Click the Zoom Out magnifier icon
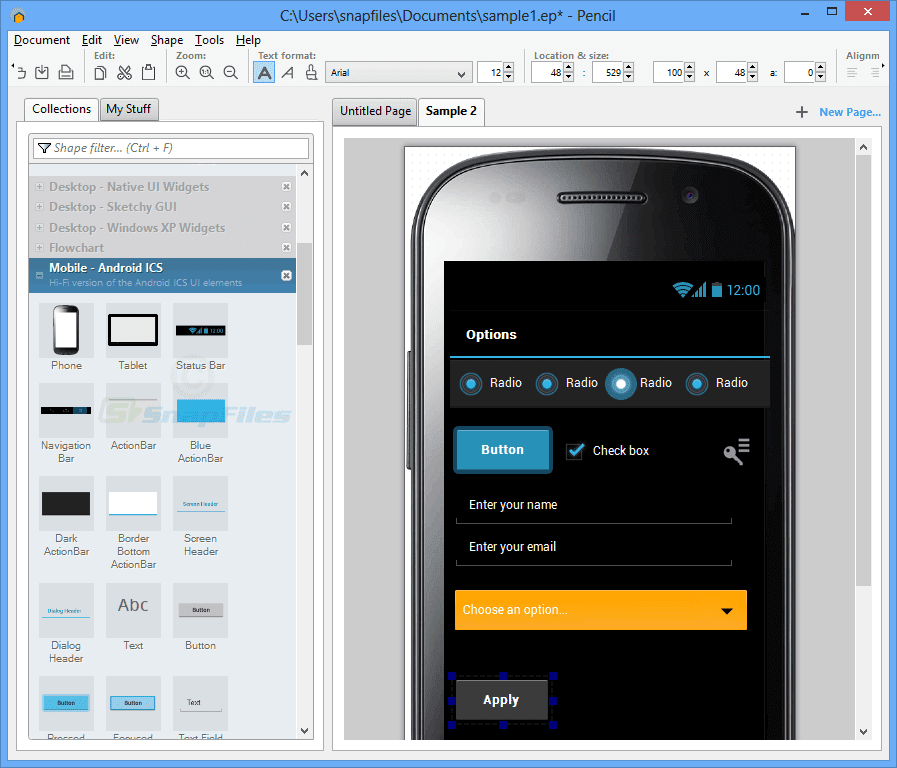The width and height of the screenshot is (897, 768). point(231,72)
